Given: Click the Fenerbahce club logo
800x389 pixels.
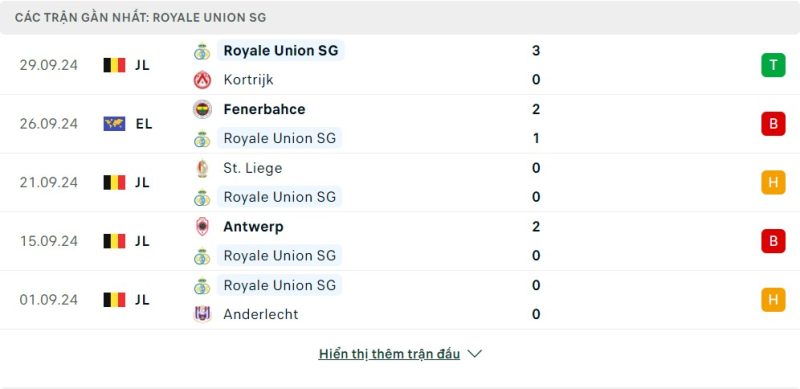Looking at the screenshot, I should tap(202, 109).
